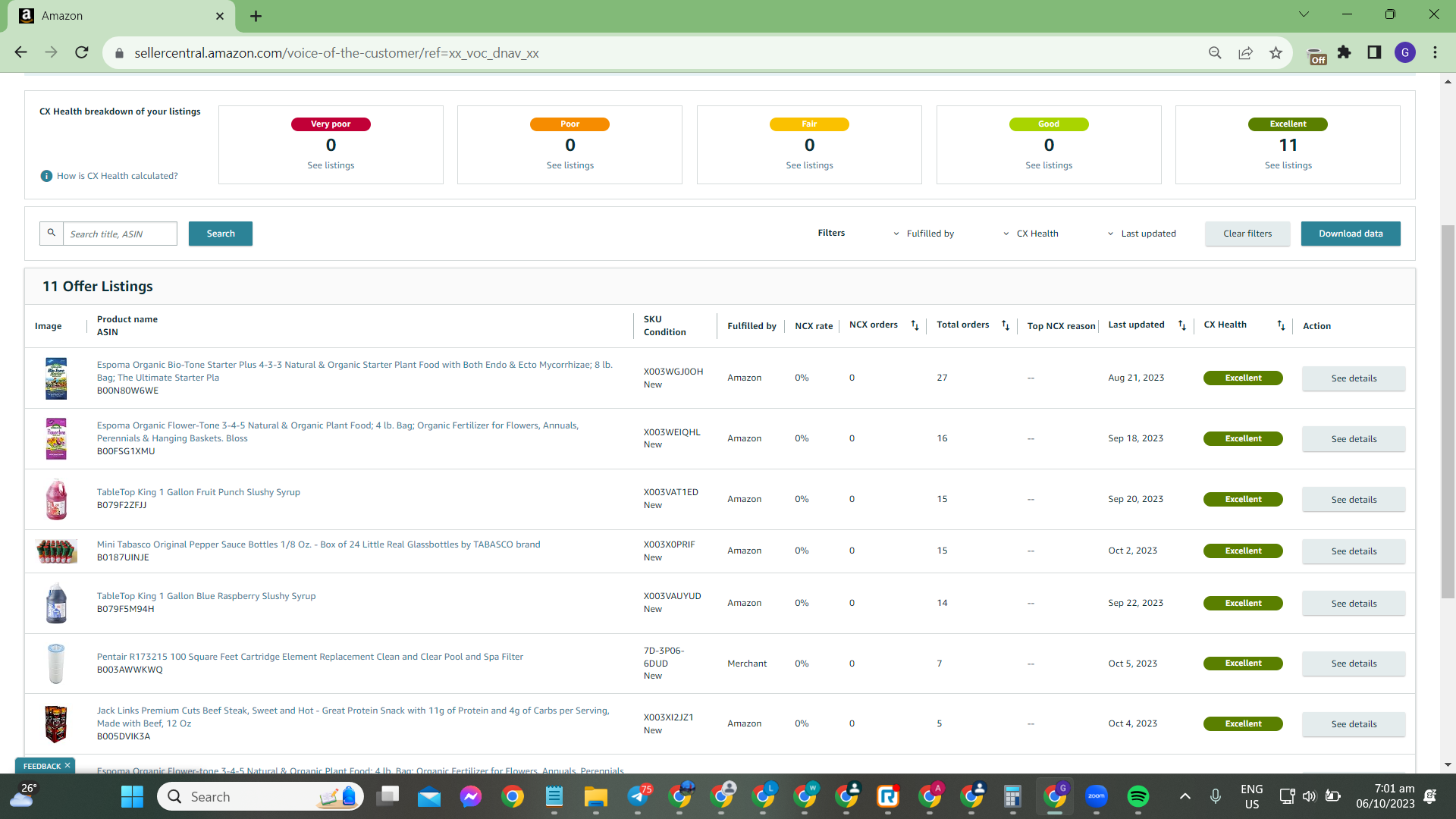Viewport: 1456px width, 819px height.
Task: Show hidden system tray icons
Action: 1185,796
